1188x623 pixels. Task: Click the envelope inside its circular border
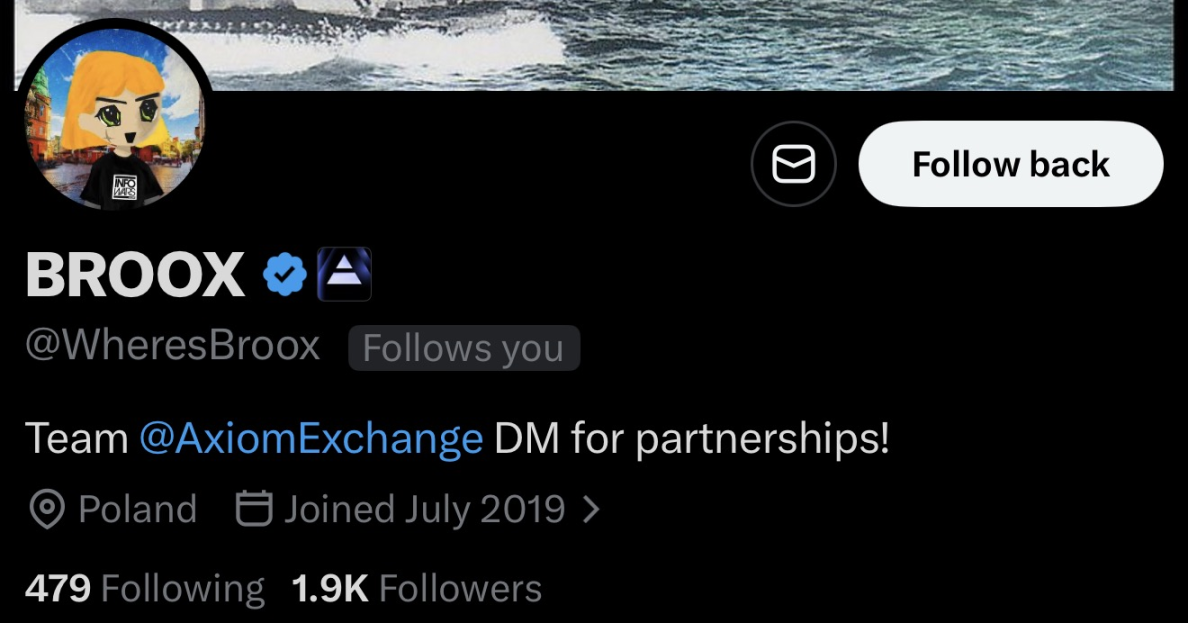tap(793, 163)
